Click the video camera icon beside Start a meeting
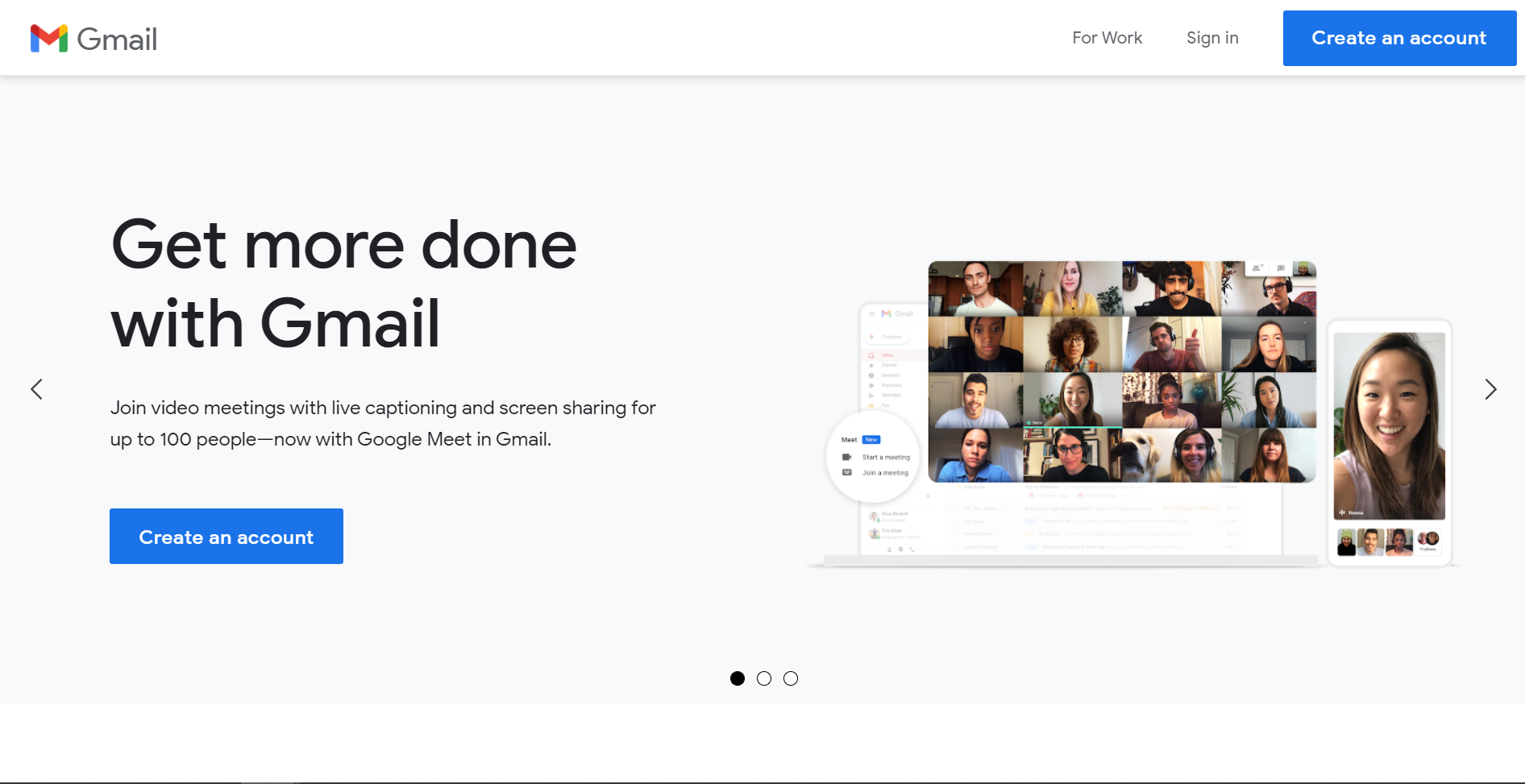 pyautogui.click(x=846, y=457)
